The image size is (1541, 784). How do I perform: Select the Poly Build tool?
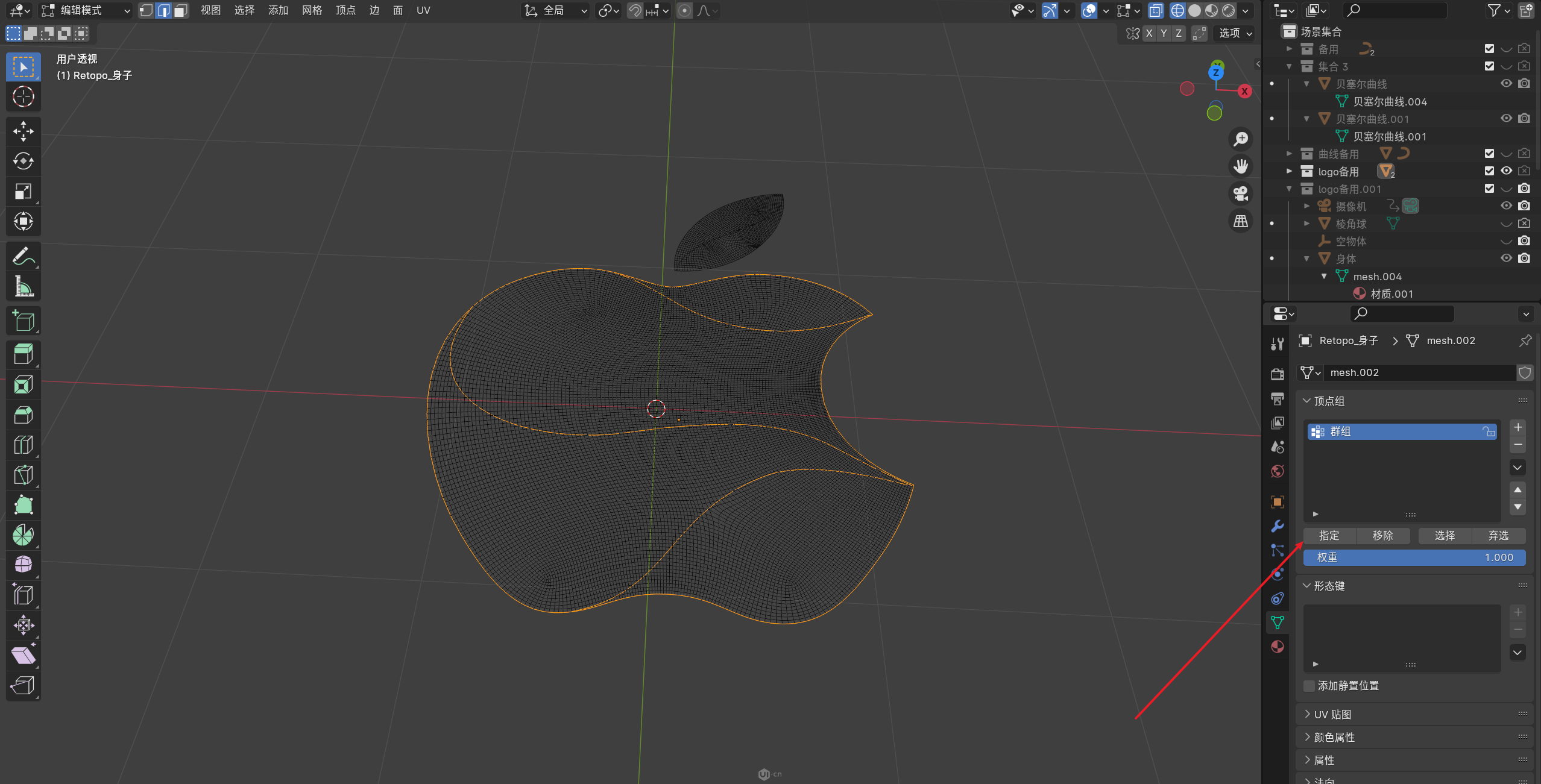[24, 505]
